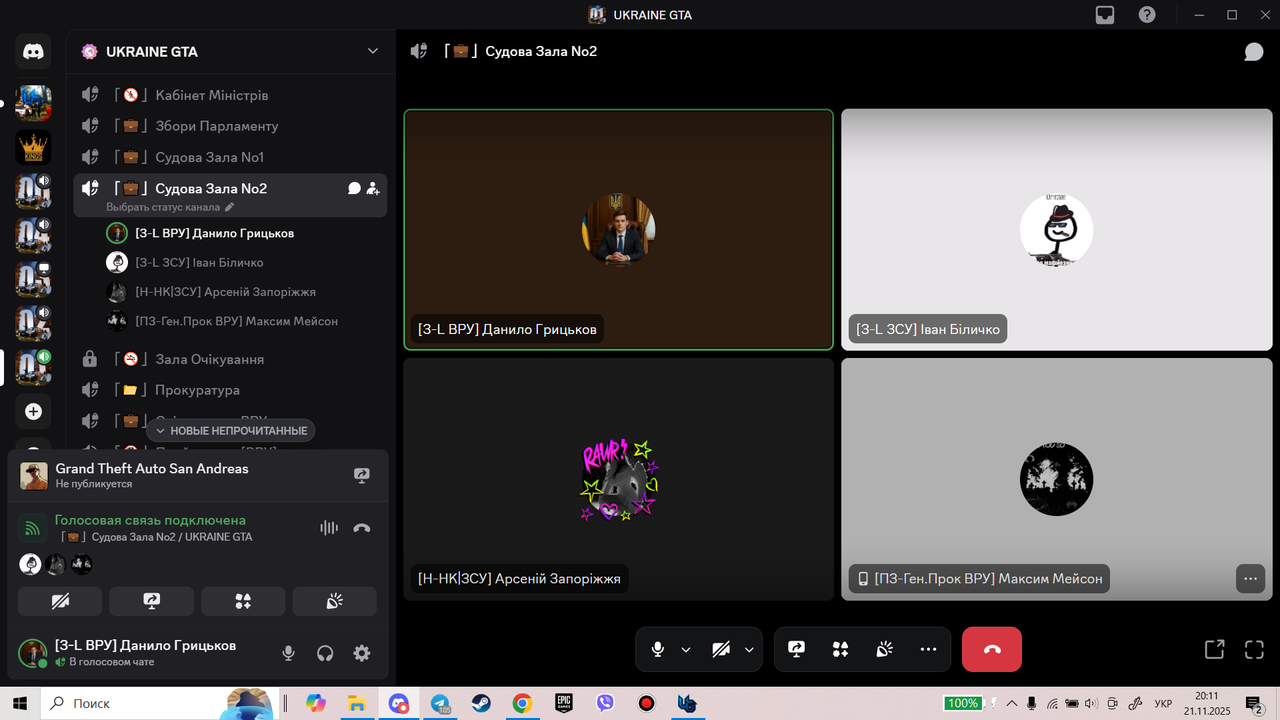Turn on camera in the call control bar

(721, 649)
